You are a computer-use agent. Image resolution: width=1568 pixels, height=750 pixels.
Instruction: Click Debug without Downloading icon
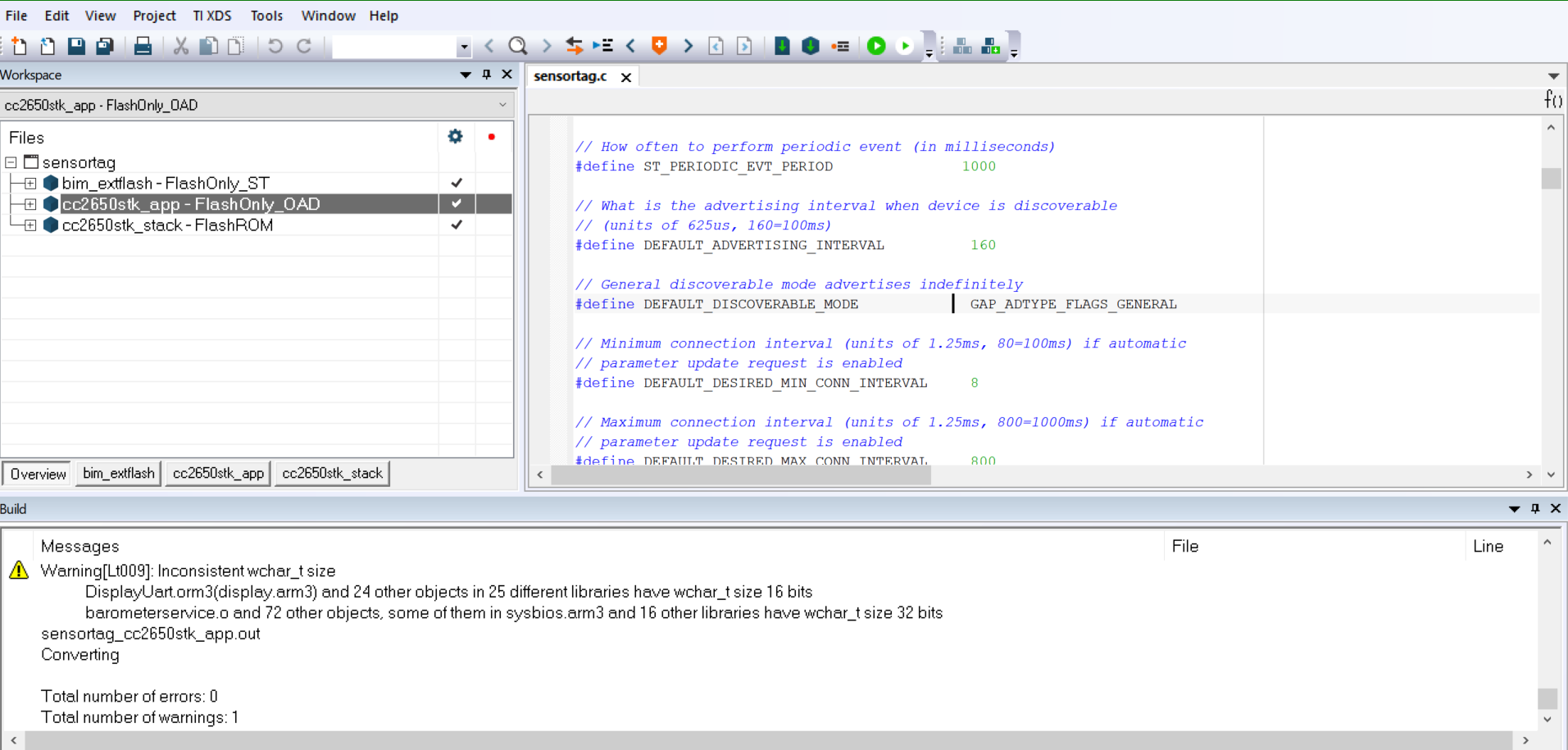tap(905, 47)
